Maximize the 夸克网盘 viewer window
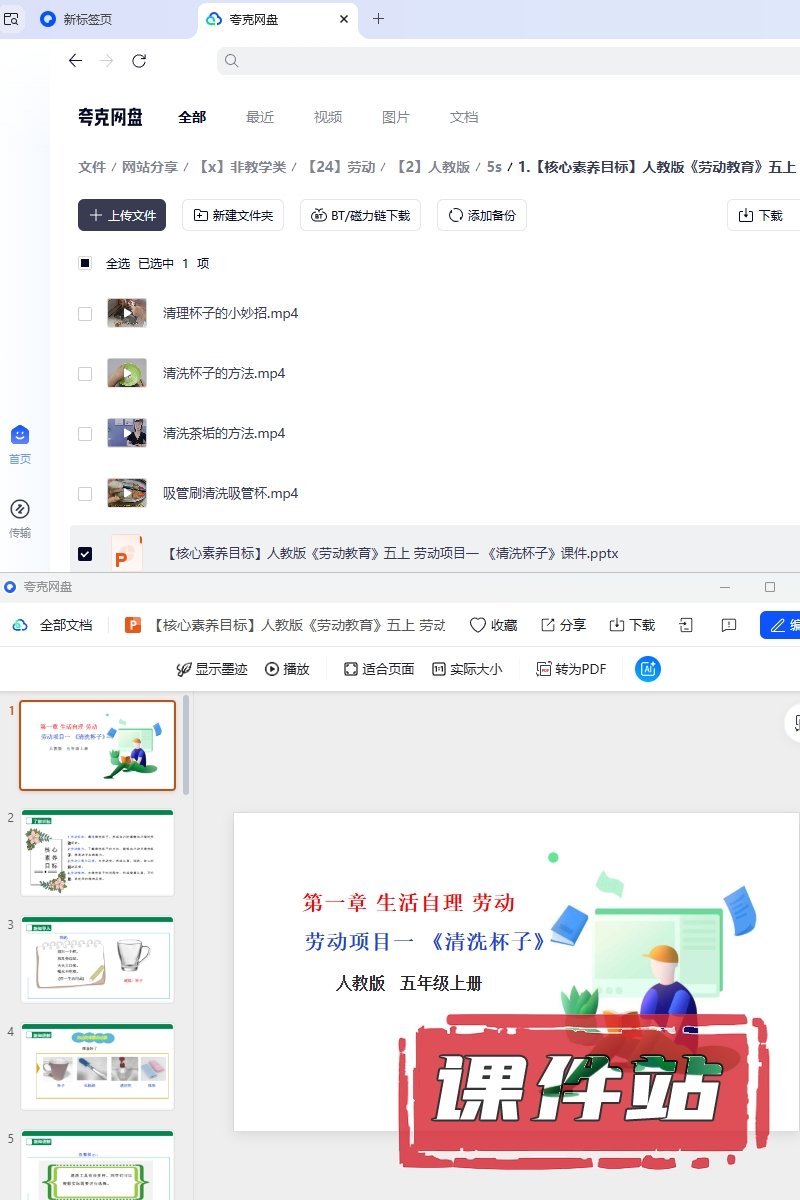This screenshot has height=1200, width=800. 770,587
